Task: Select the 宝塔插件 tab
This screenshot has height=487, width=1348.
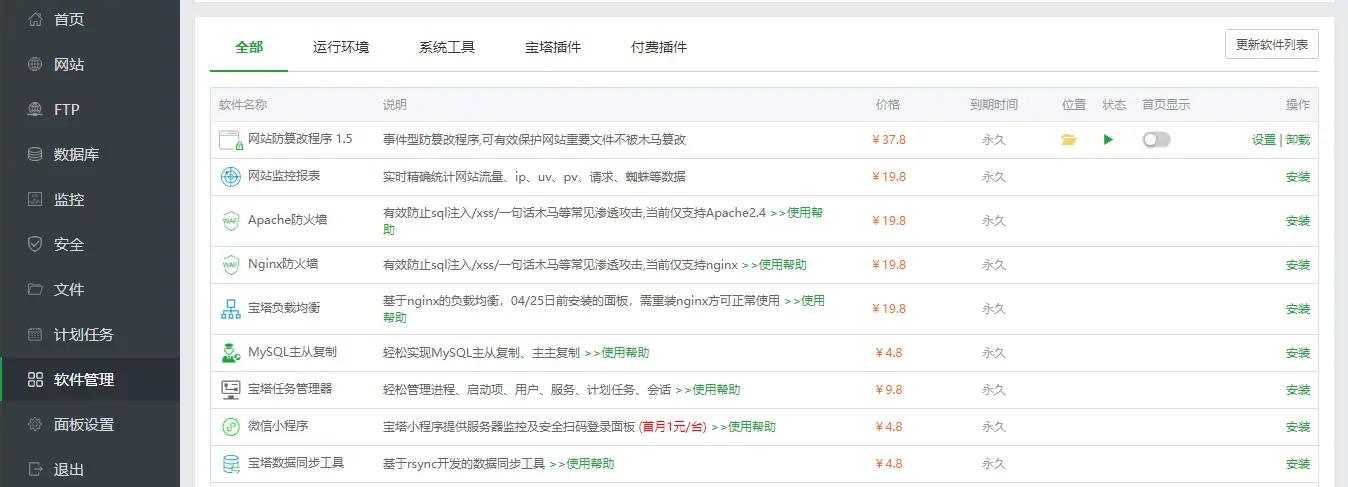Action: tap(552, 47)
